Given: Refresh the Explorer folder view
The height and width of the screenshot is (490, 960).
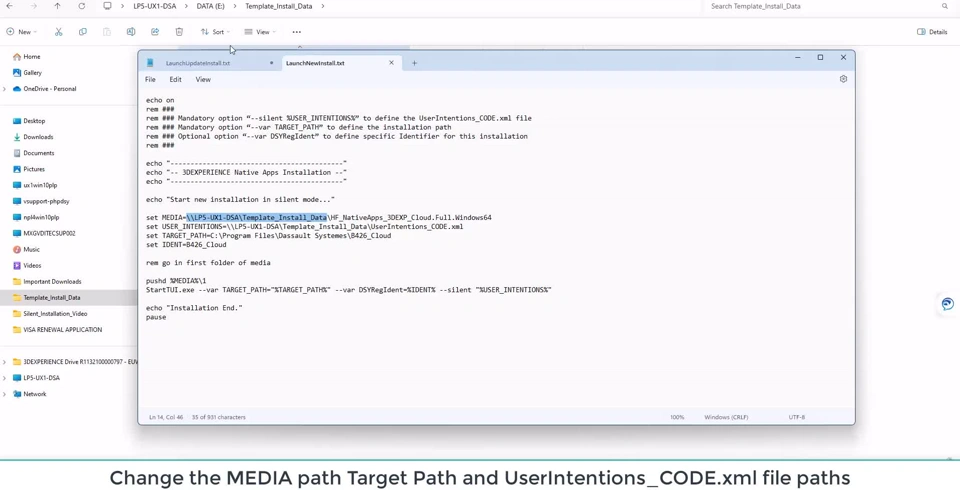Looking at the screenshot, I should click(81, 6).
